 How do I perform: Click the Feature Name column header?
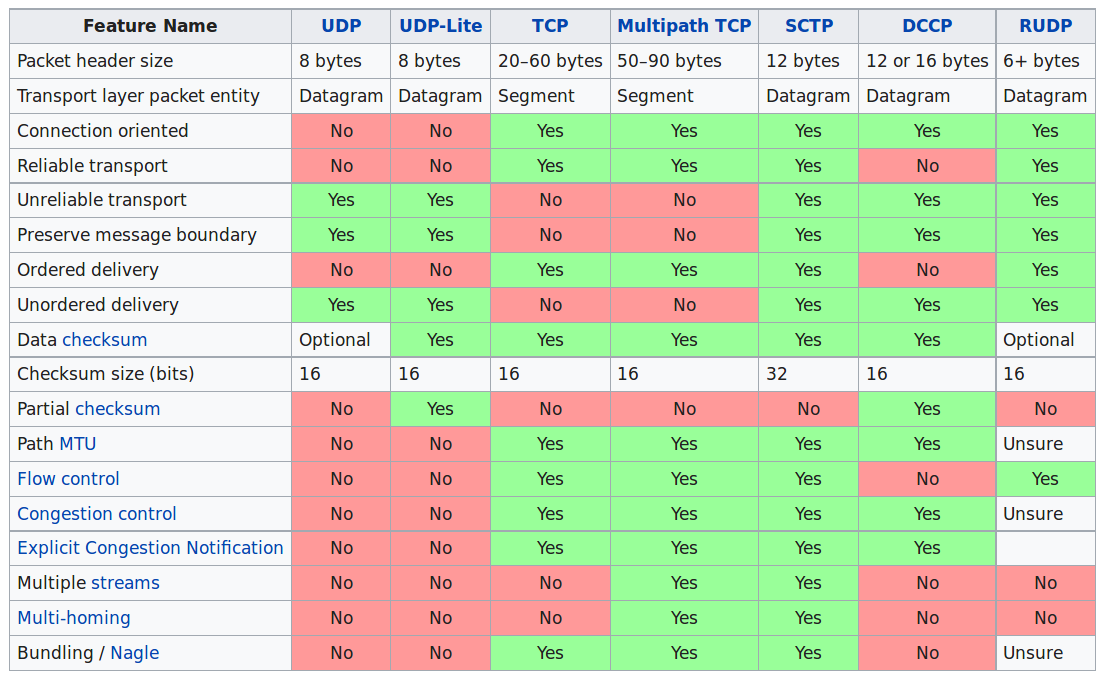150,26
